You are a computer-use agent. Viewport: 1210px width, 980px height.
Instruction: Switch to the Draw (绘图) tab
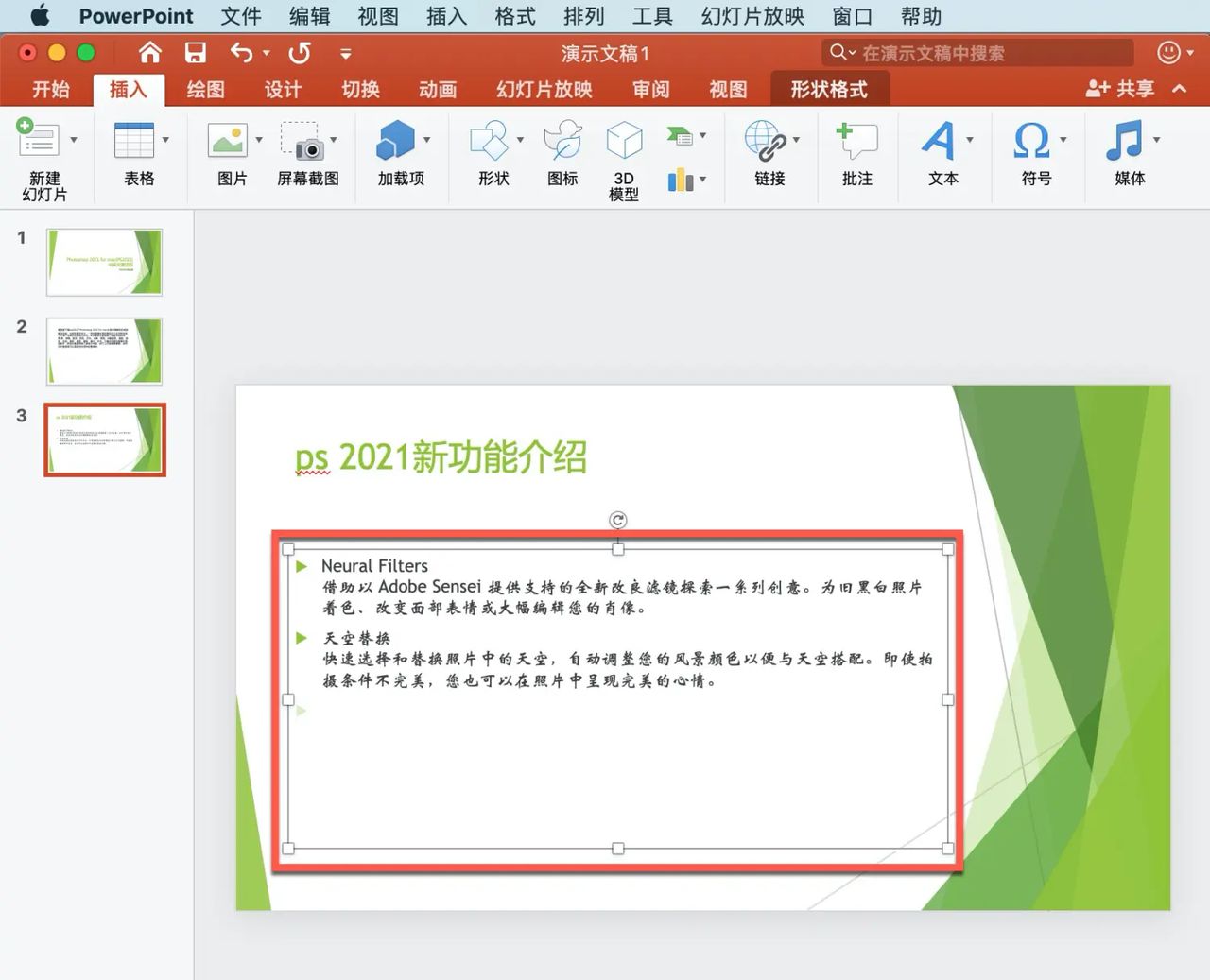click(206, 89)
